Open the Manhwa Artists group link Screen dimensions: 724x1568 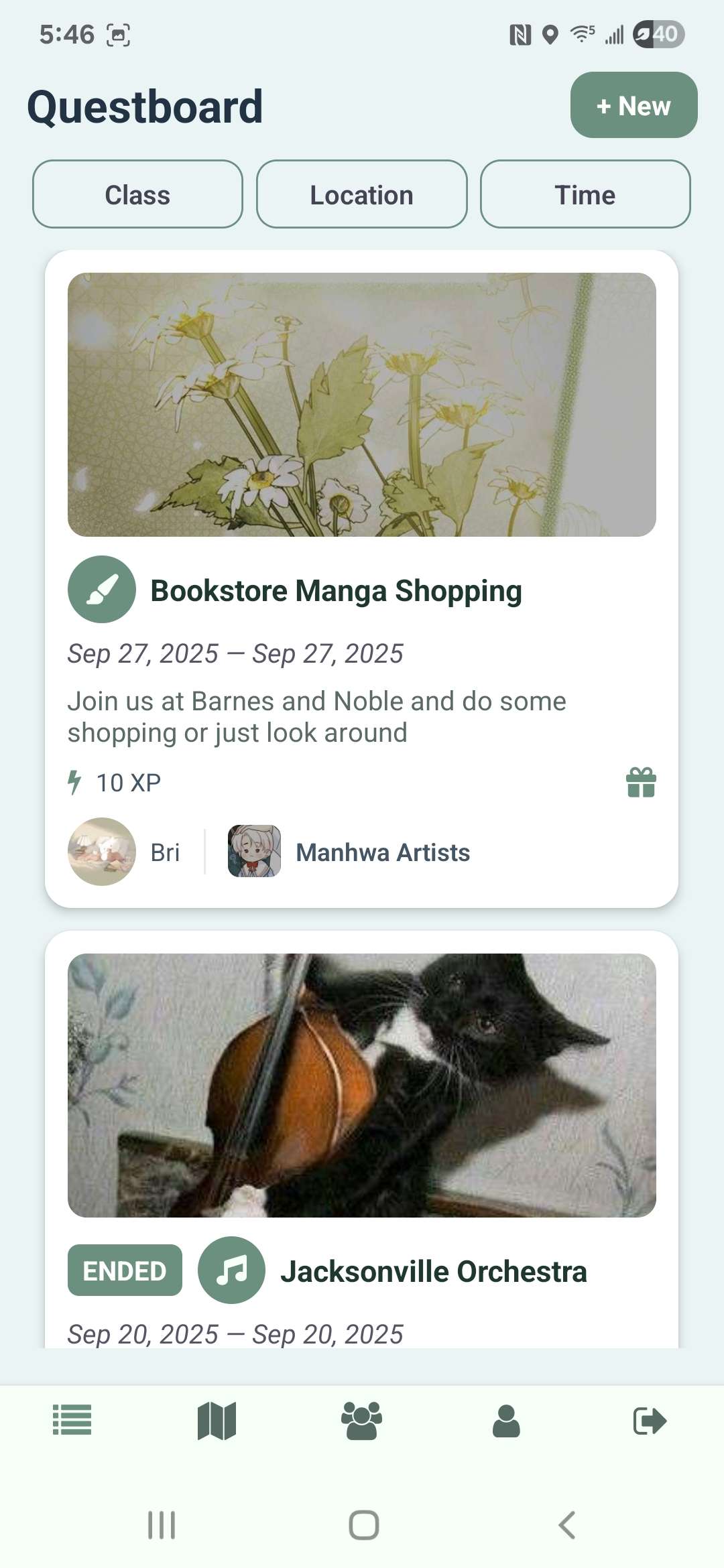(x=383, y=852)
